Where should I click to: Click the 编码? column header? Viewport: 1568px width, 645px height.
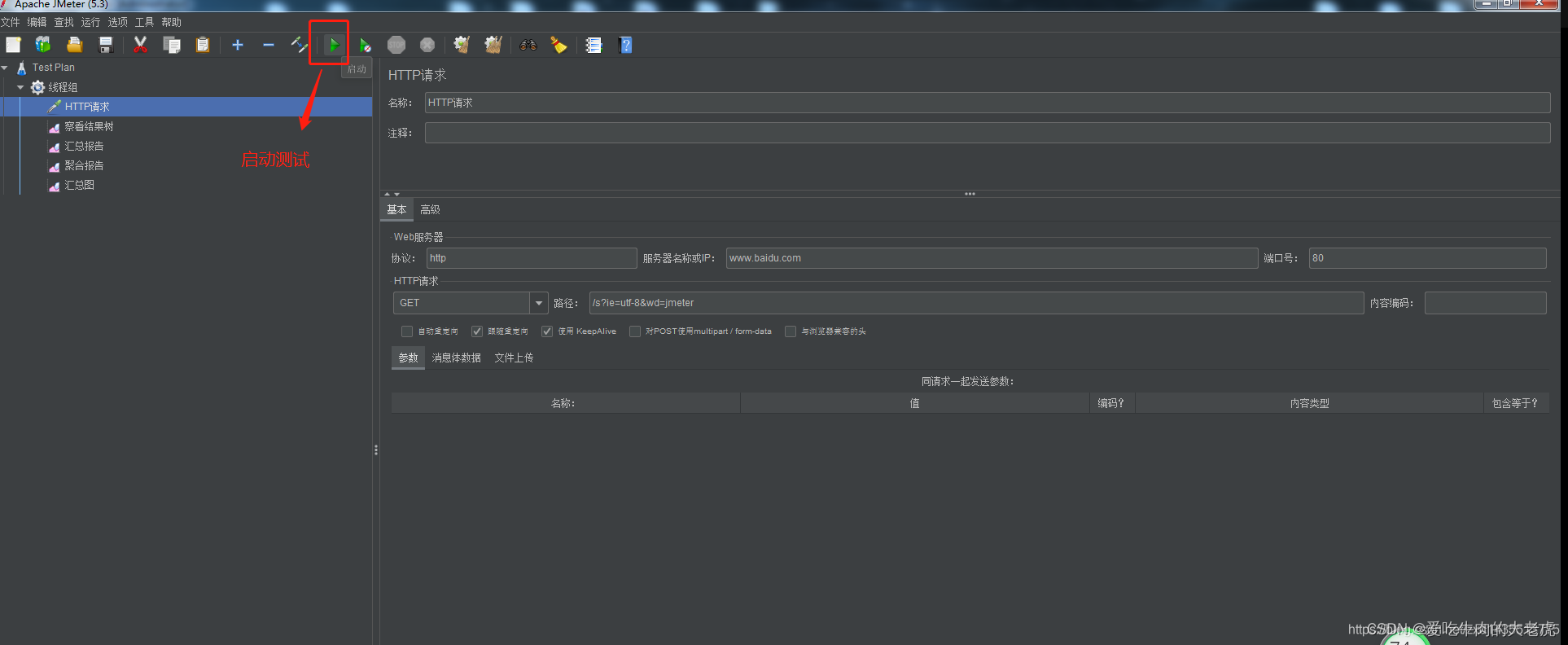point(1111,403)
